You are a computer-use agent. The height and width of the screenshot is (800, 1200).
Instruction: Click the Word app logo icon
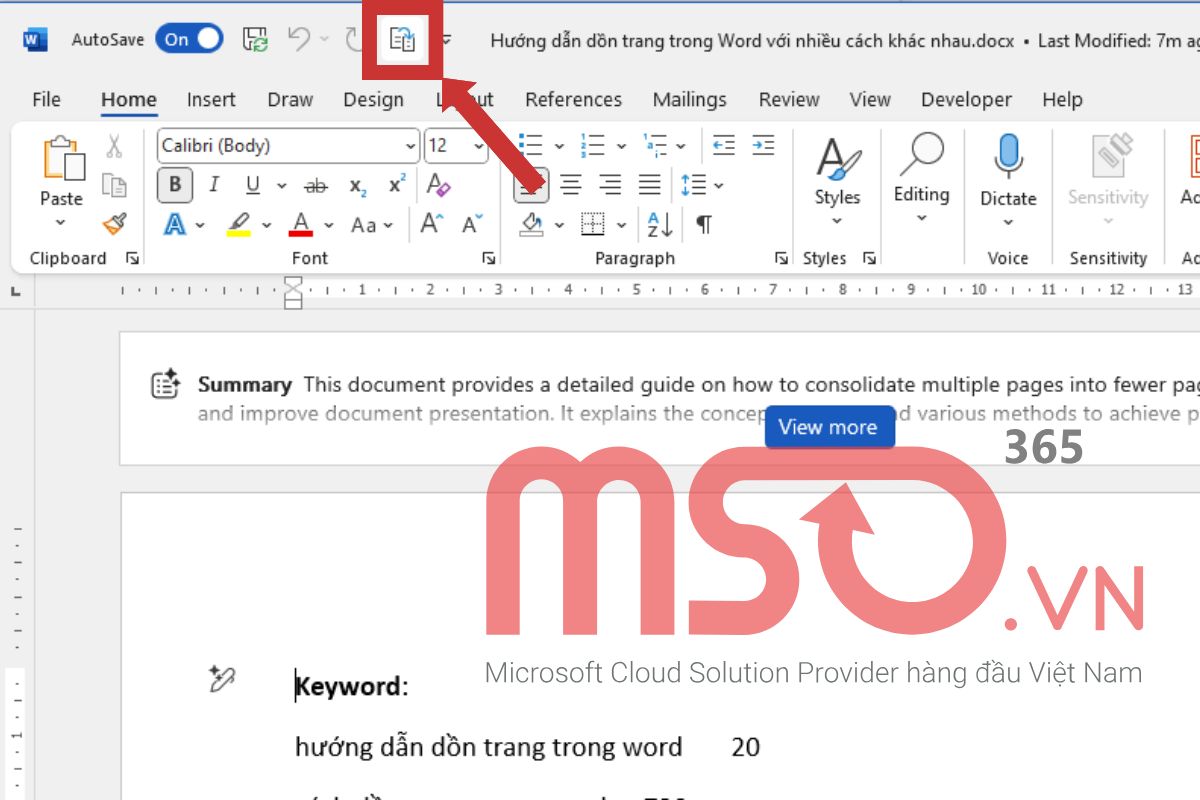pos(35,40)
